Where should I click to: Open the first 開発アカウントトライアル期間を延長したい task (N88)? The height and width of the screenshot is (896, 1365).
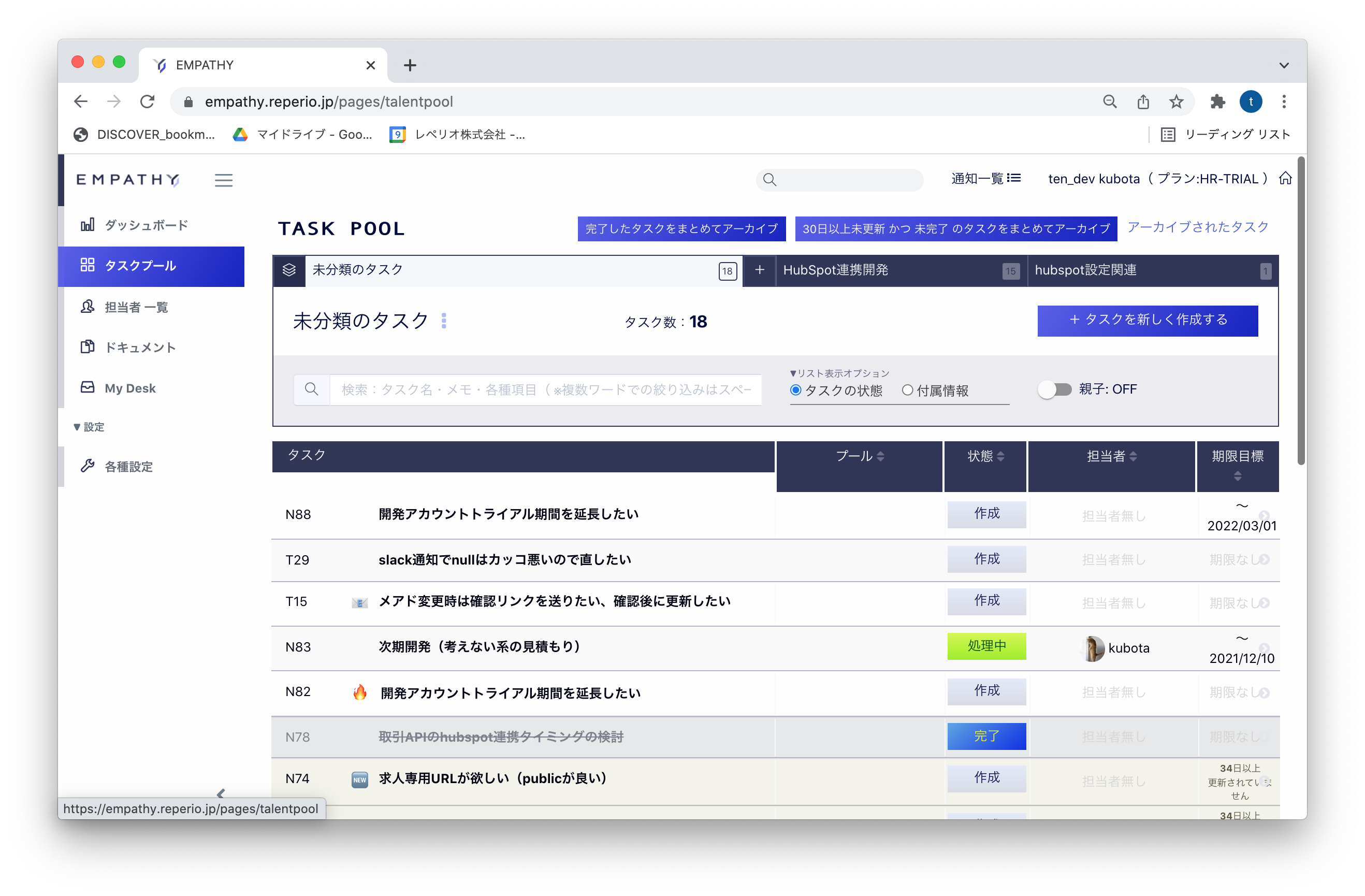click(508, 514)
